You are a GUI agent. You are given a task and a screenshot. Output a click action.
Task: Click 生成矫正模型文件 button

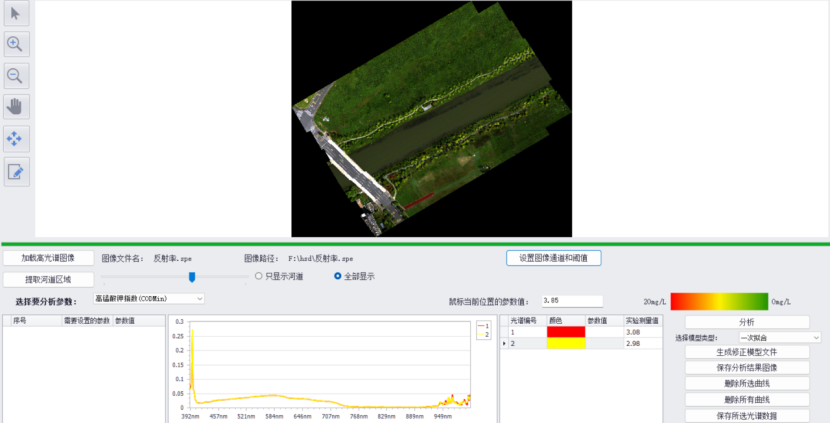click(x=746, y=352)
